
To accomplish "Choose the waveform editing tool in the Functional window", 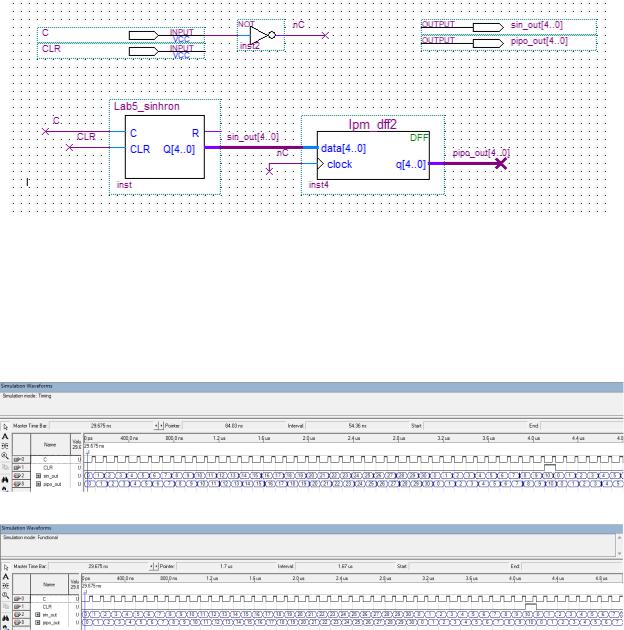I will 6,586.
